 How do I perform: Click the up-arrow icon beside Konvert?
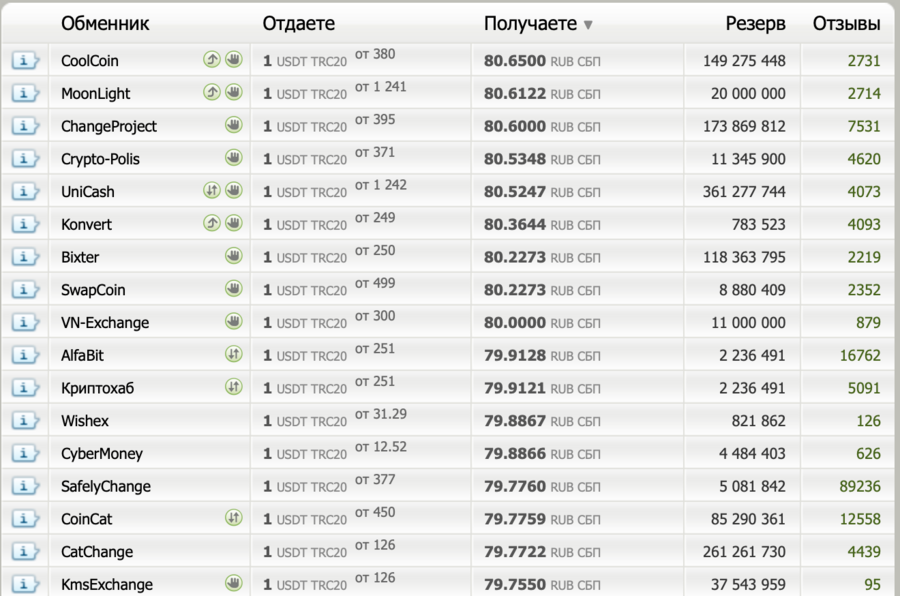click(x=212, y=224)
